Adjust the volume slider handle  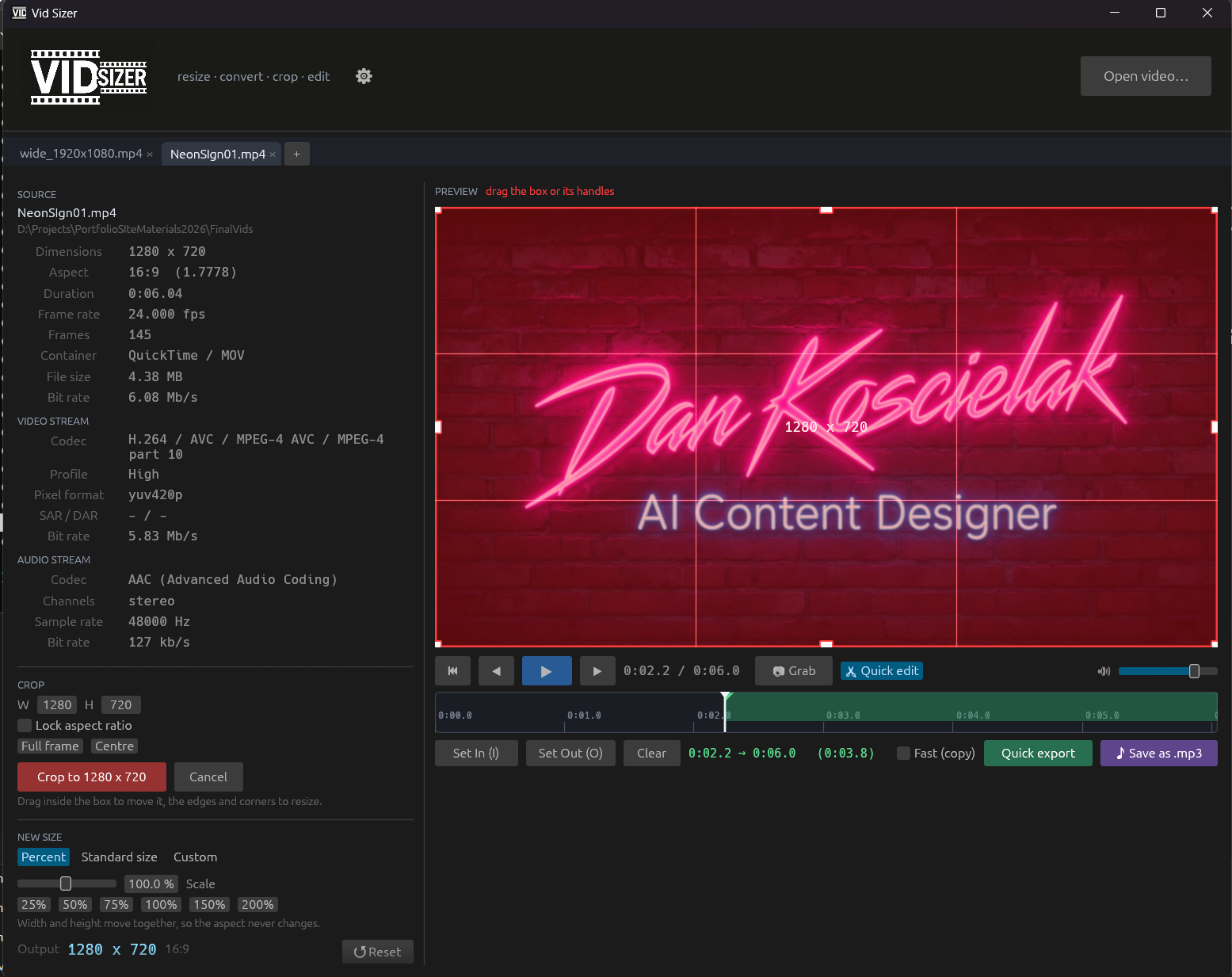coord(1194,671)
